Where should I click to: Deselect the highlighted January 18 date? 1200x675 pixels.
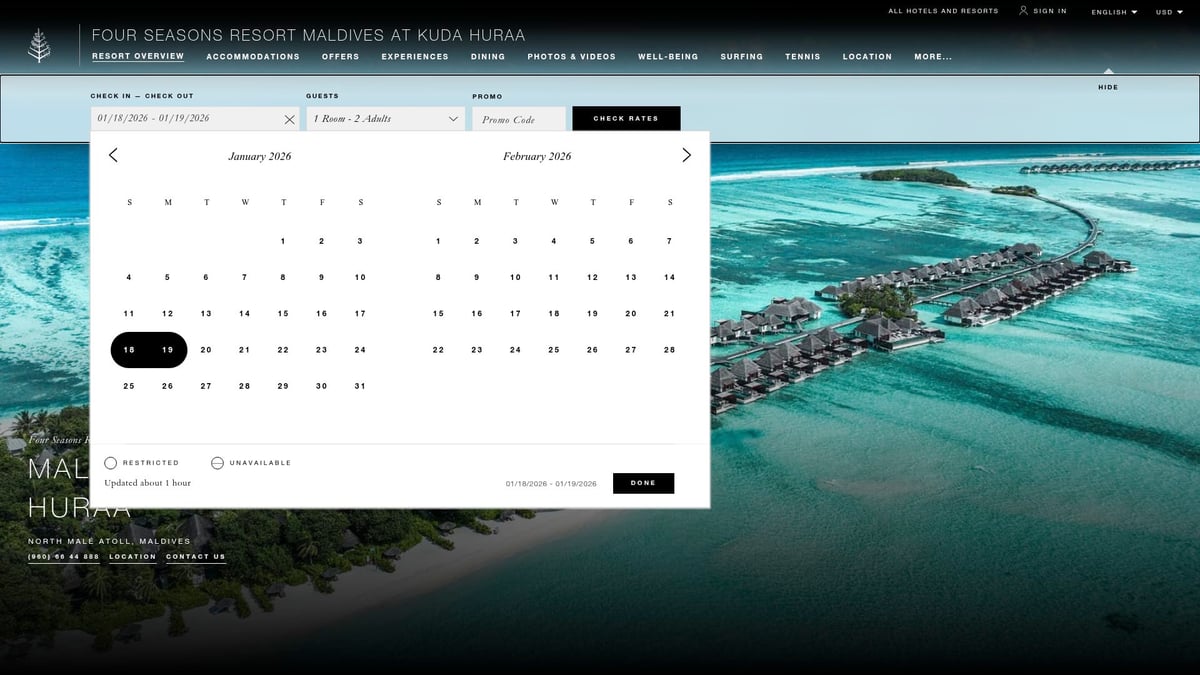pyautogui.click(x=129, y=349)
